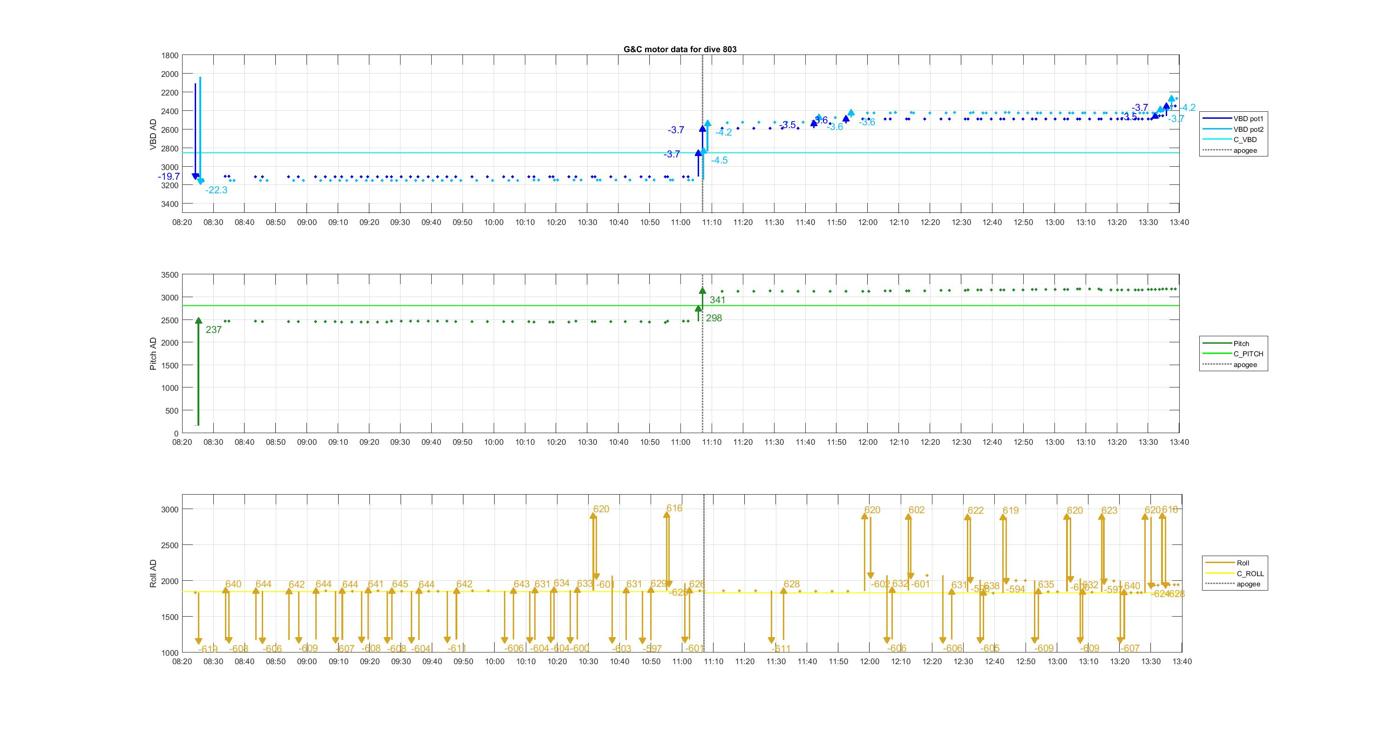Select the '237' pitch data label
Image resolution: width=1400 pixels, height=733 pixels.
coord(213,330)
